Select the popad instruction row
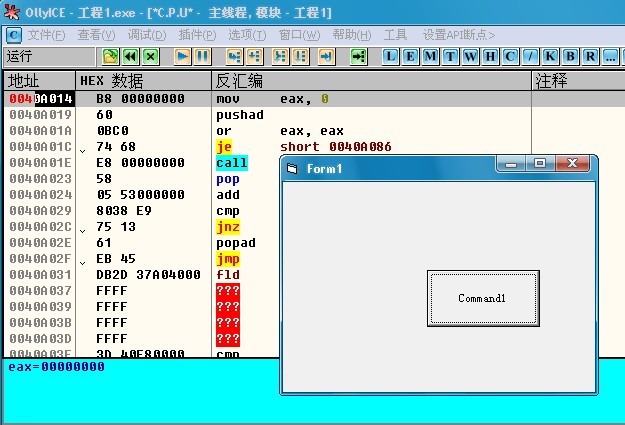The image size is (625, 425). click(236, 243)
